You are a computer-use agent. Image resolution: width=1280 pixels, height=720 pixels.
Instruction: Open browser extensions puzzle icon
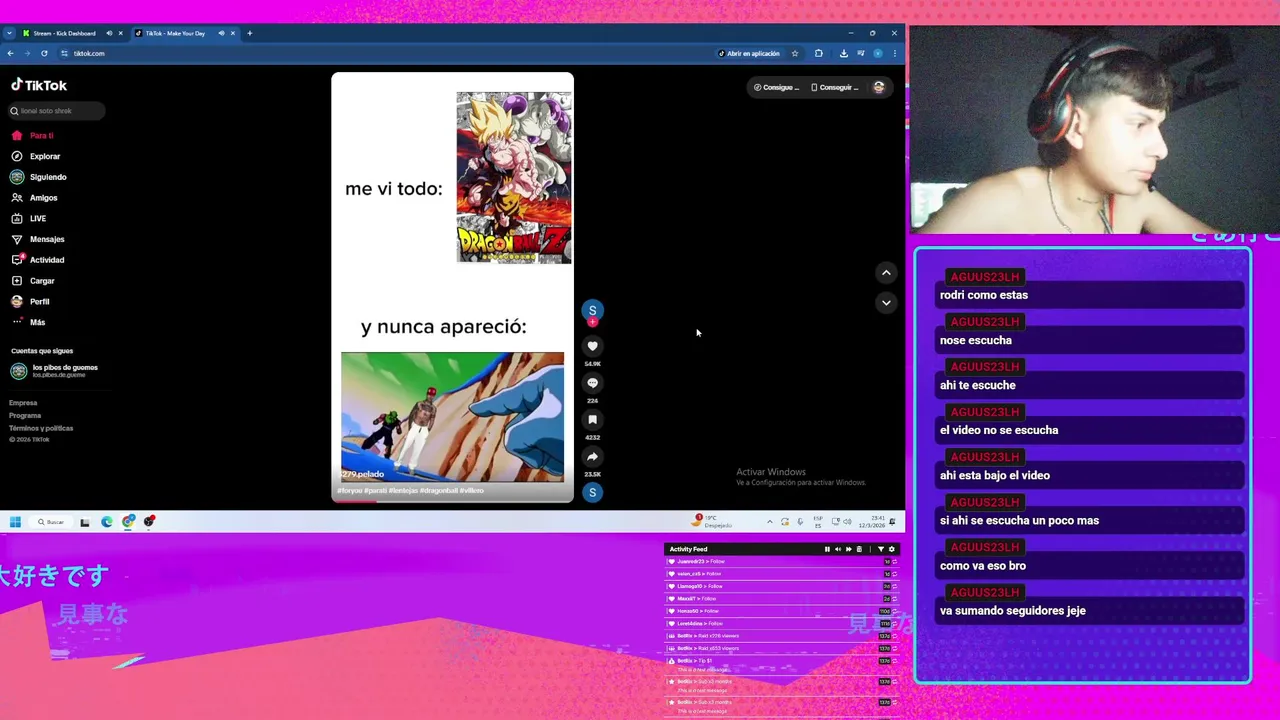[819, 53]
